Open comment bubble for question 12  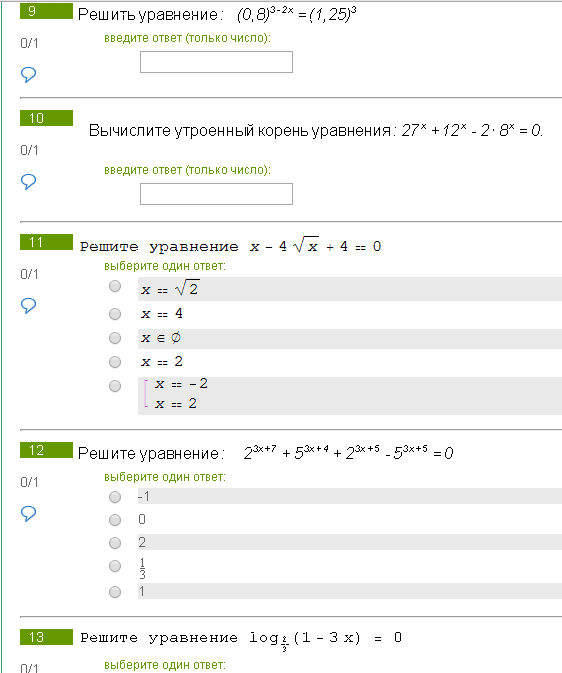[x=28, y=513]
